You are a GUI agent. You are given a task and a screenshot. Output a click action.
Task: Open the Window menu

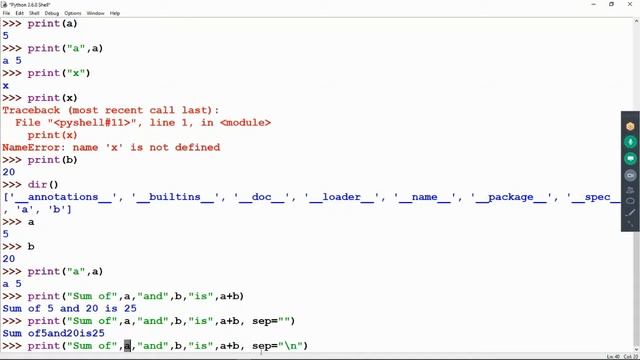coord(96,13)
